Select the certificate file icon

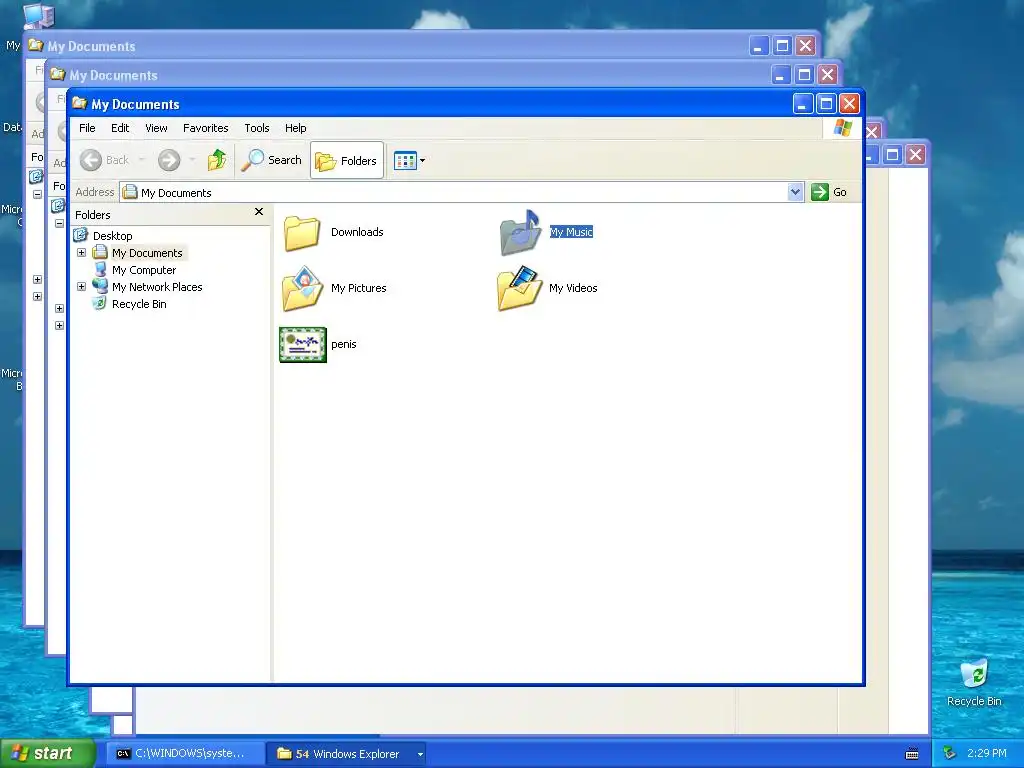click(x=303, y=345)
